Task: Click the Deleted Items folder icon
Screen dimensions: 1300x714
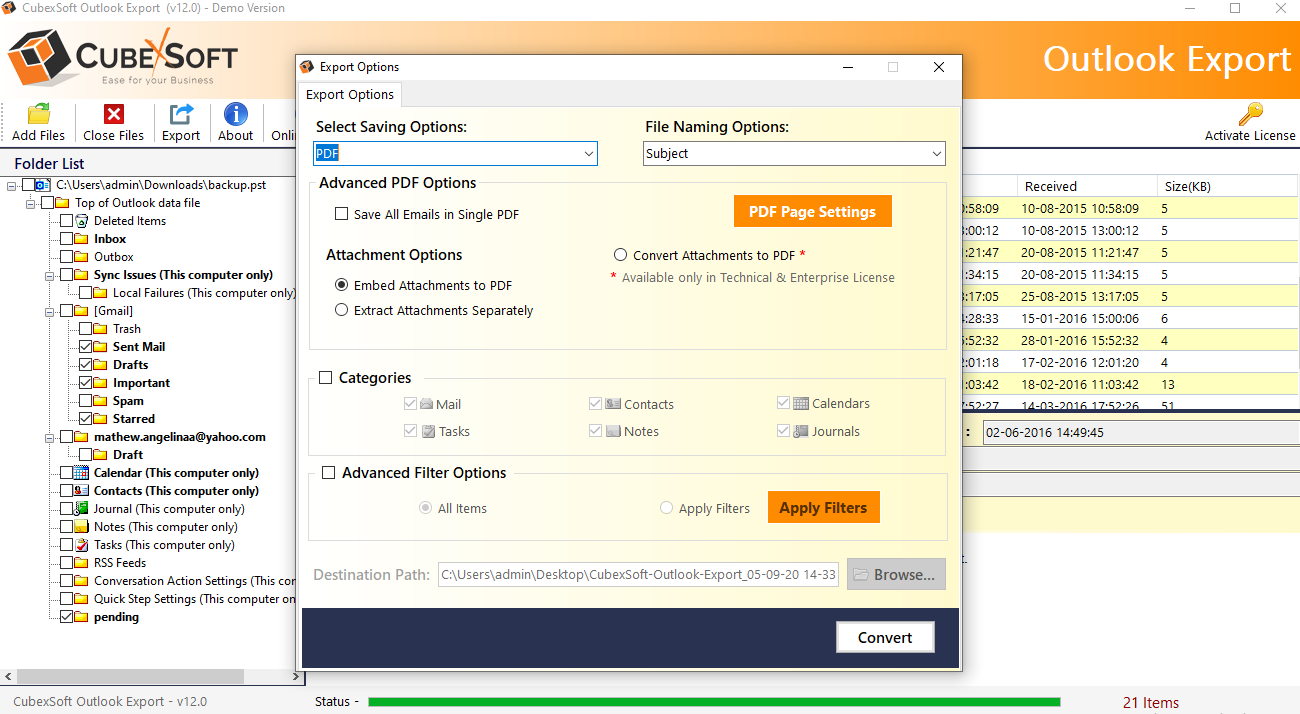Action: point(82,221)
